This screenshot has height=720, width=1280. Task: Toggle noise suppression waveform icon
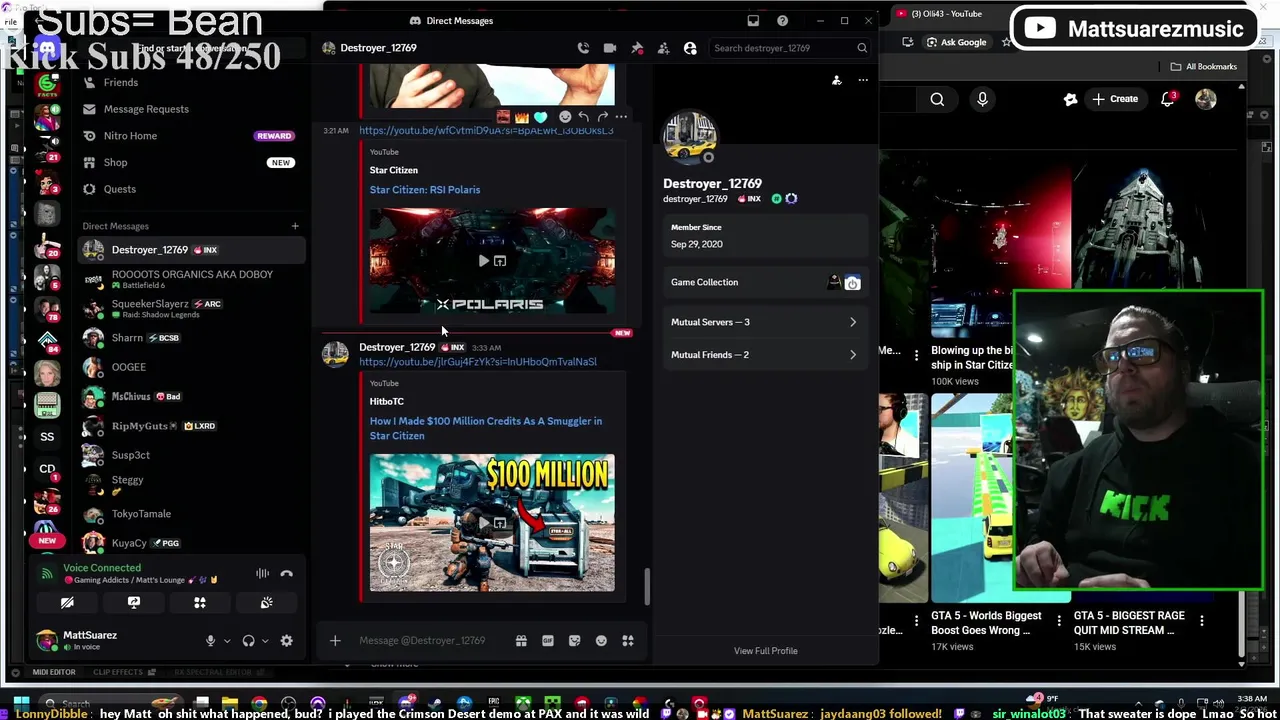(x=262, y=574)
